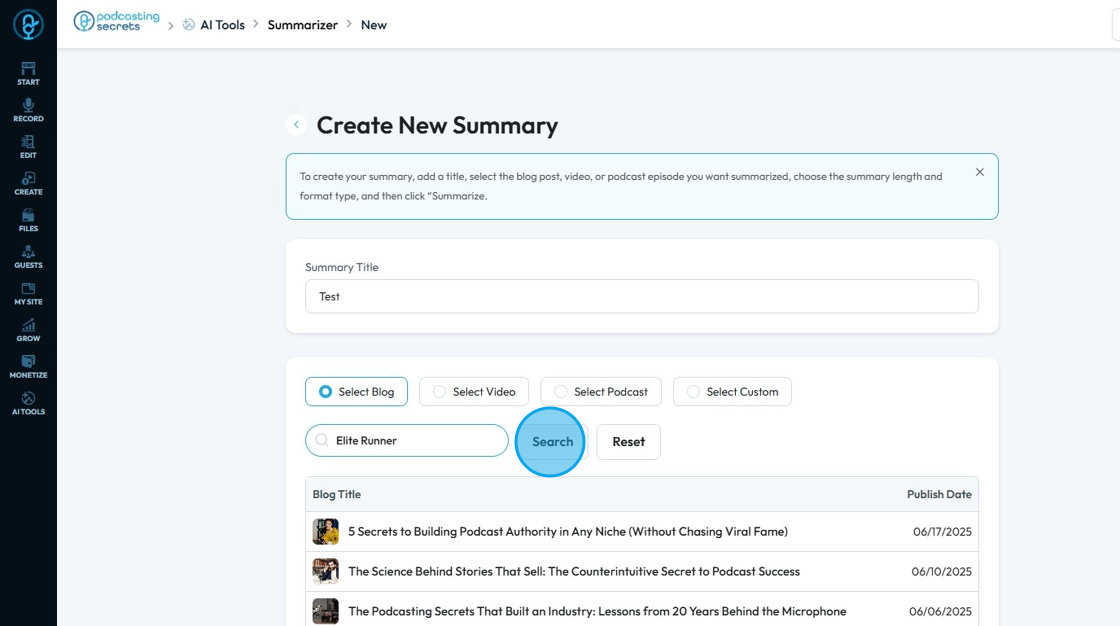
Task: Click the Summary Title input field
Action: click(641, 296)
